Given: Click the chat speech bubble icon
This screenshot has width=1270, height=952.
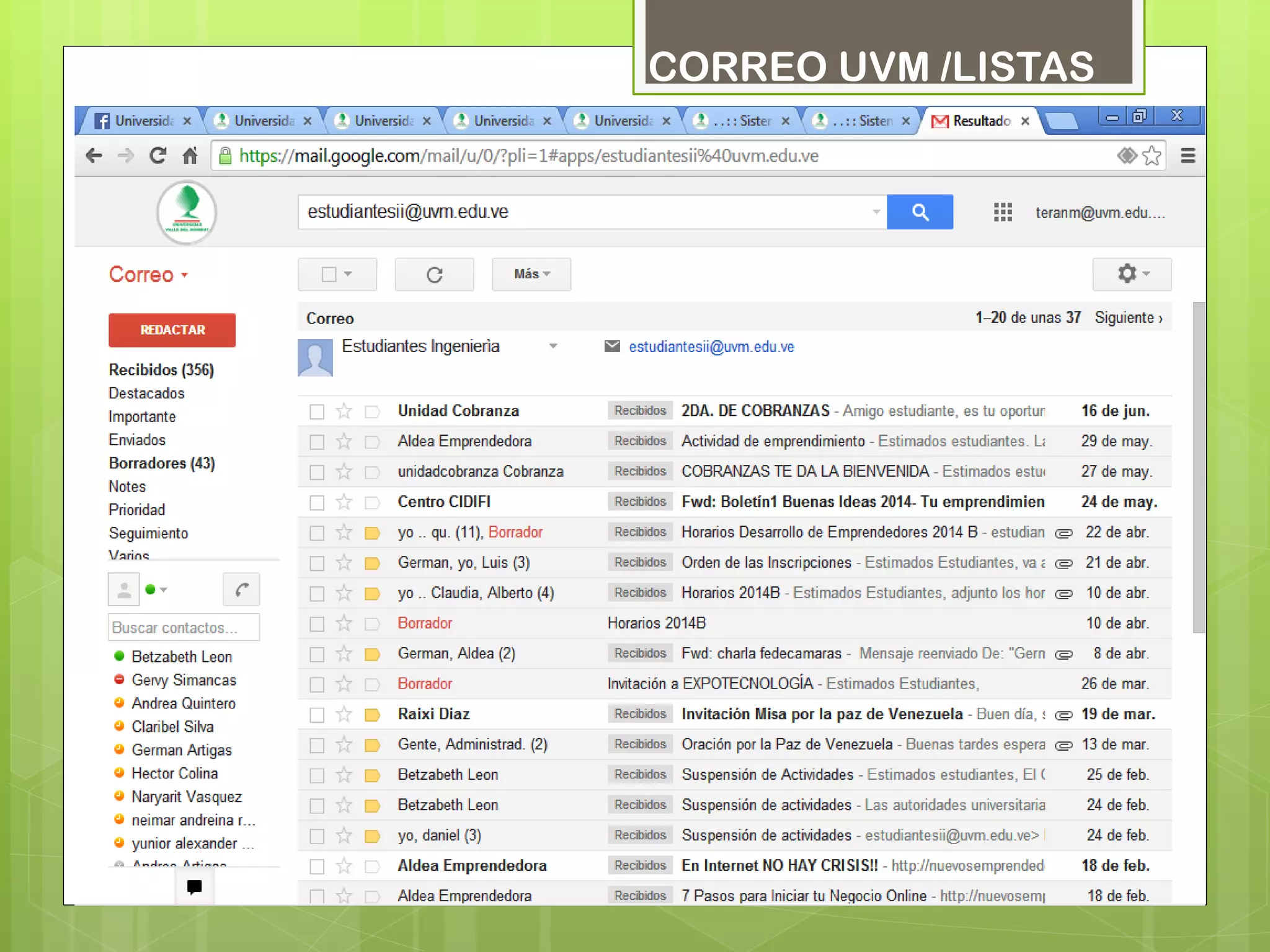Looking at the screenshot, I should 194,887.
